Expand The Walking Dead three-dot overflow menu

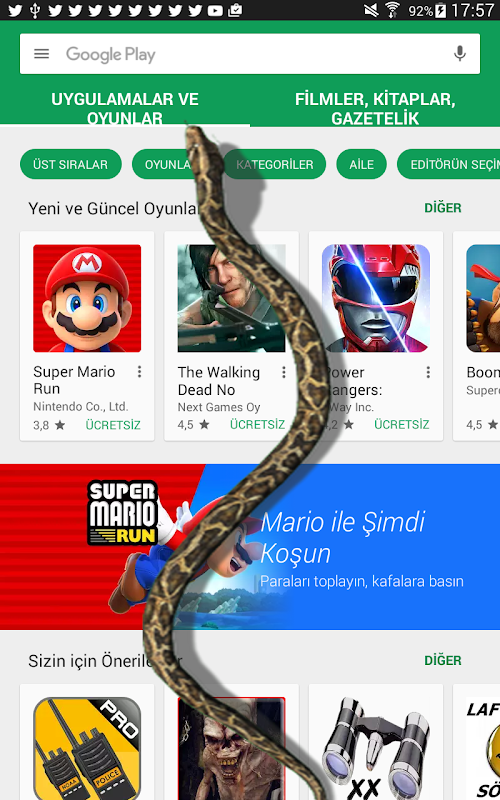tap(283, 372)
